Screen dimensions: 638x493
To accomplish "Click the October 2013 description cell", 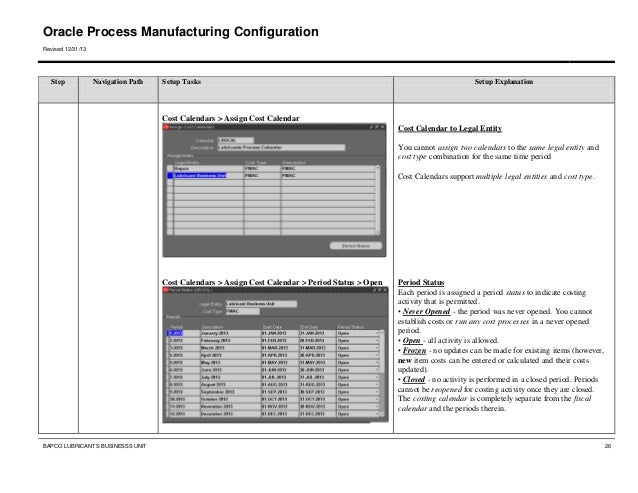I will click(230, 399).
